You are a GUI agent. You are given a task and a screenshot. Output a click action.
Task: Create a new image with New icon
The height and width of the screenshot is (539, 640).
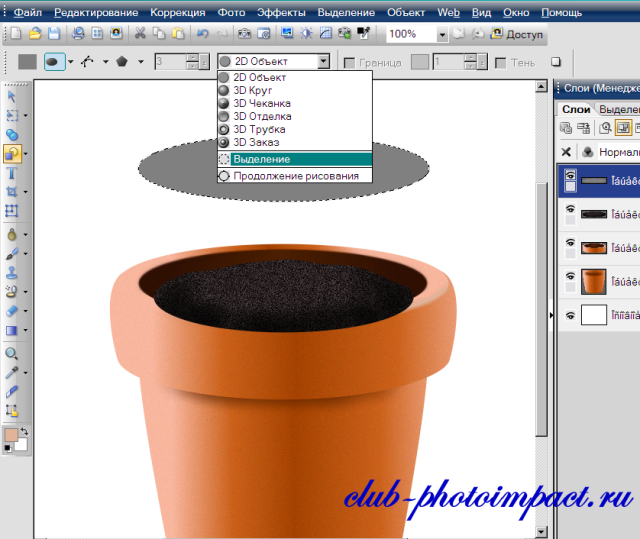tap(15, 33)
